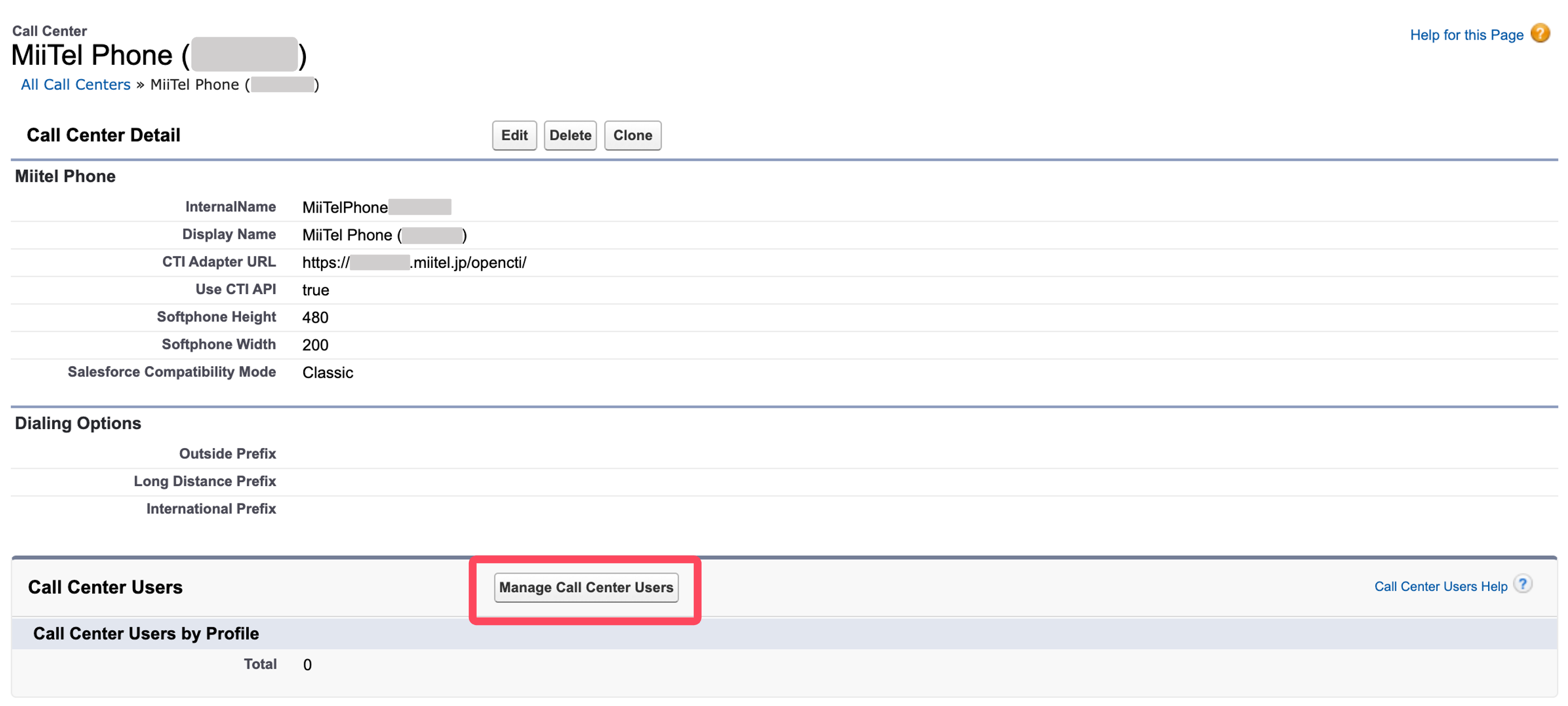Click the Softphone Width value 200
Screen dimensions: 1568x706
315,345
